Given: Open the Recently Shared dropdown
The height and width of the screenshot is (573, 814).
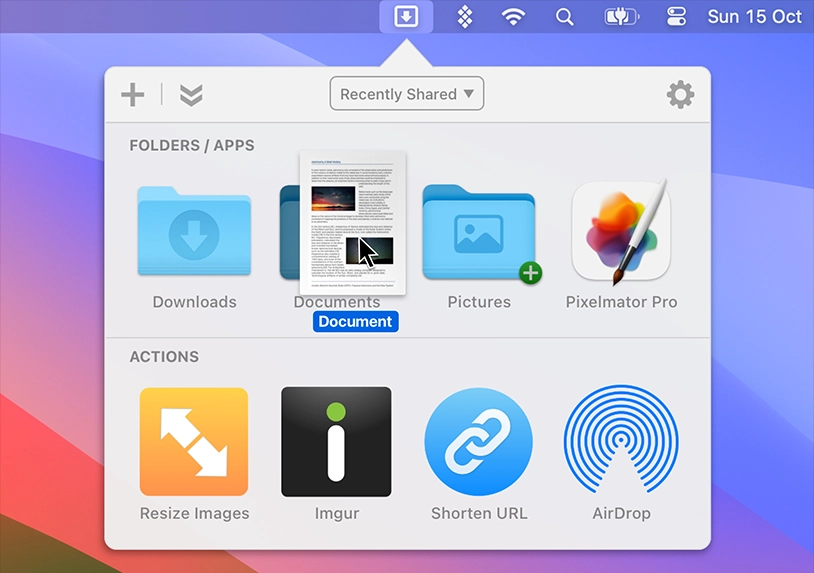Looking at the screenshot, I should coord(407,94).
